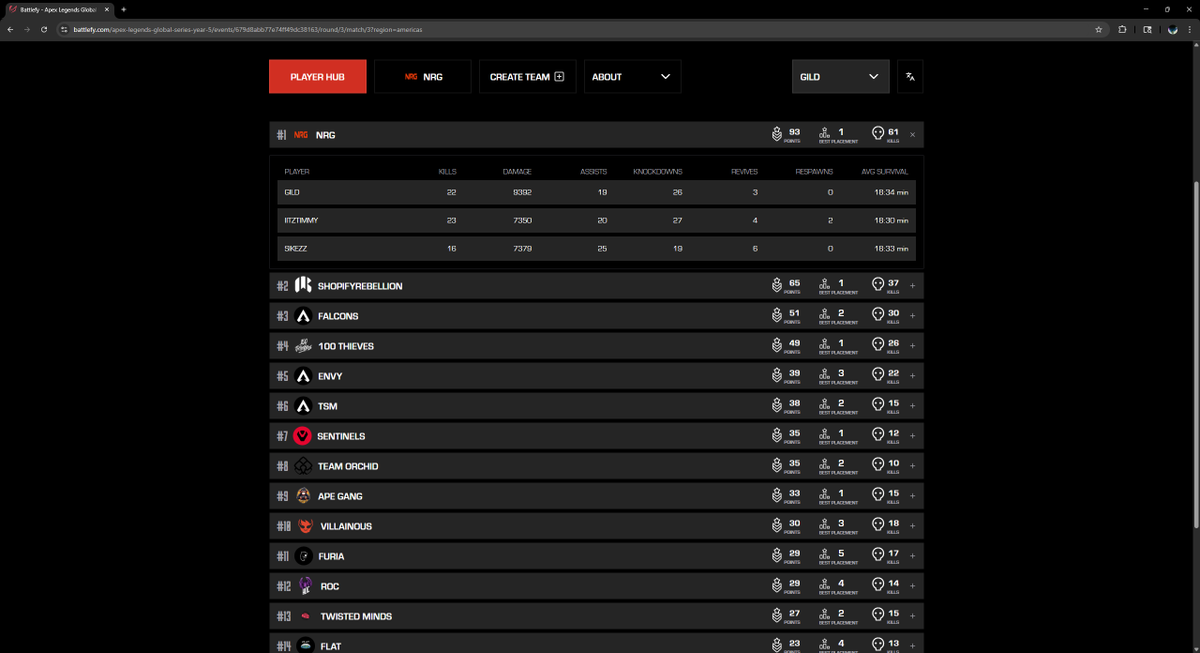Click the Twisted Minds team logo

coord(305,616)
